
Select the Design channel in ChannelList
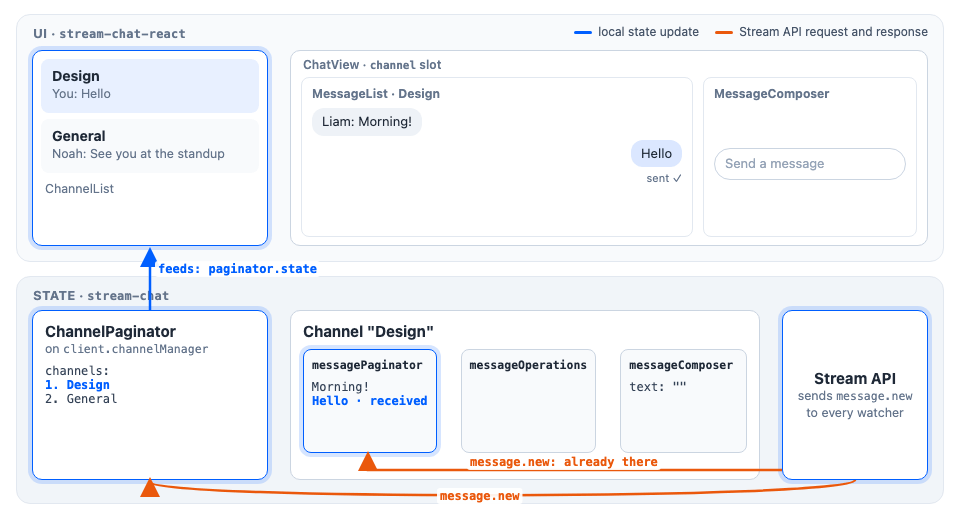150,86
